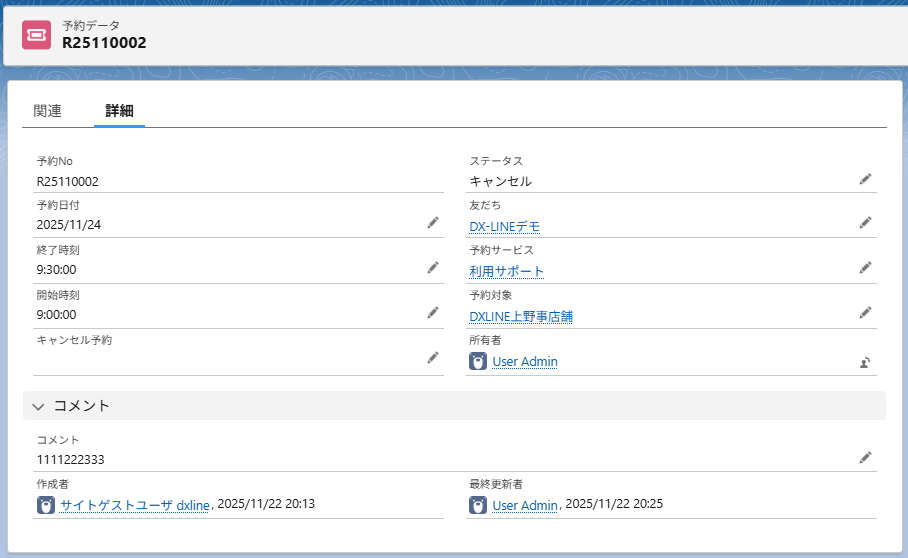
Task: Open サイトゲストユーザ dxline creator link
Action: click(x=135, y=505)
